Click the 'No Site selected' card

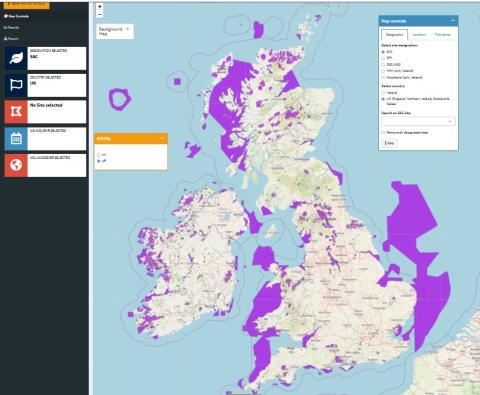coord(45,112)
